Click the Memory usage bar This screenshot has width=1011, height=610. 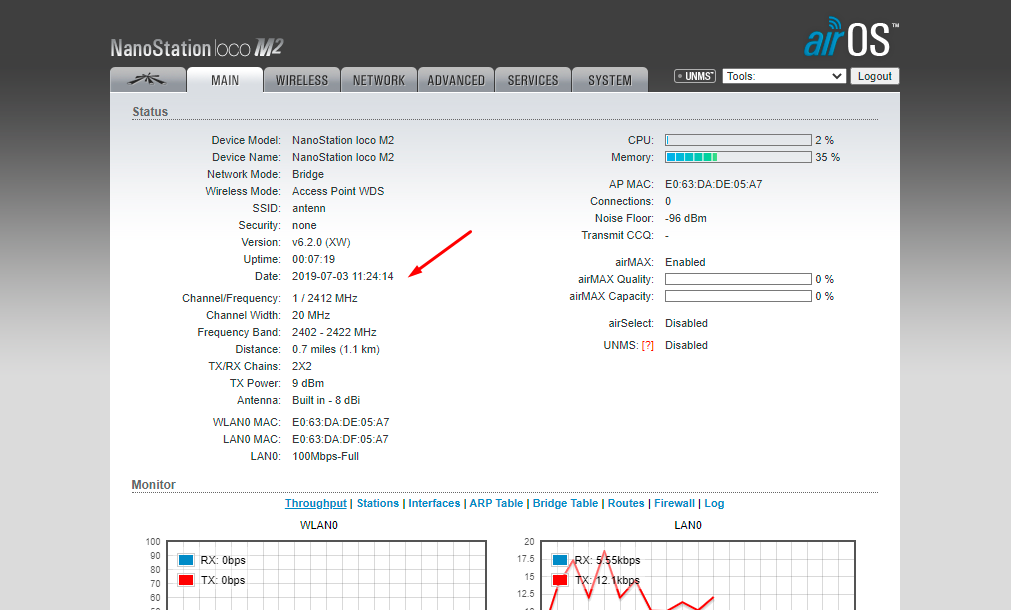pyautogui.click(x=738, y=157)
